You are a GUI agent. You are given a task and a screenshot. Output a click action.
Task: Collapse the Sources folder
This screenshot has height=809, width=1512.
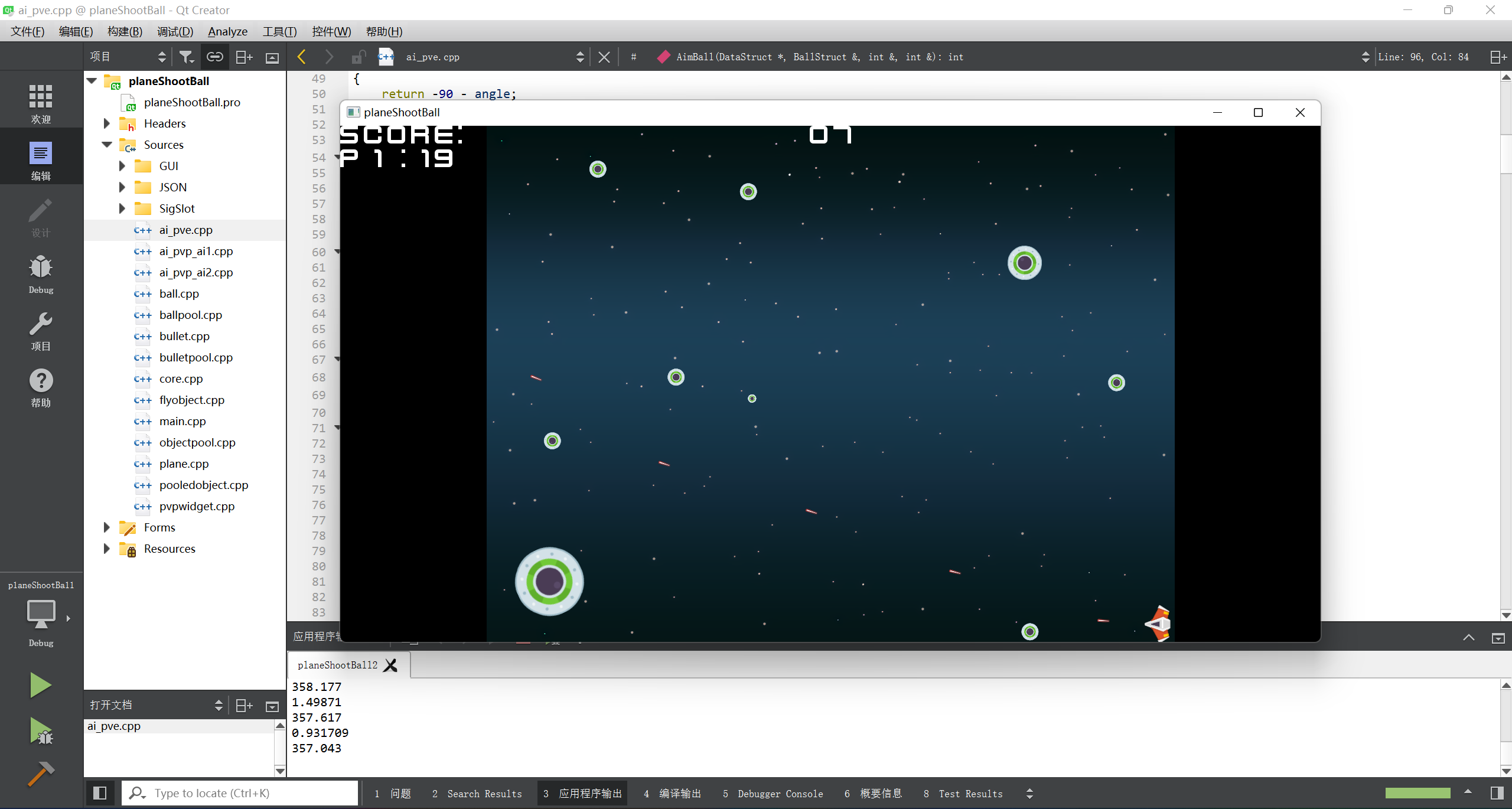click(x=107, y=145)
